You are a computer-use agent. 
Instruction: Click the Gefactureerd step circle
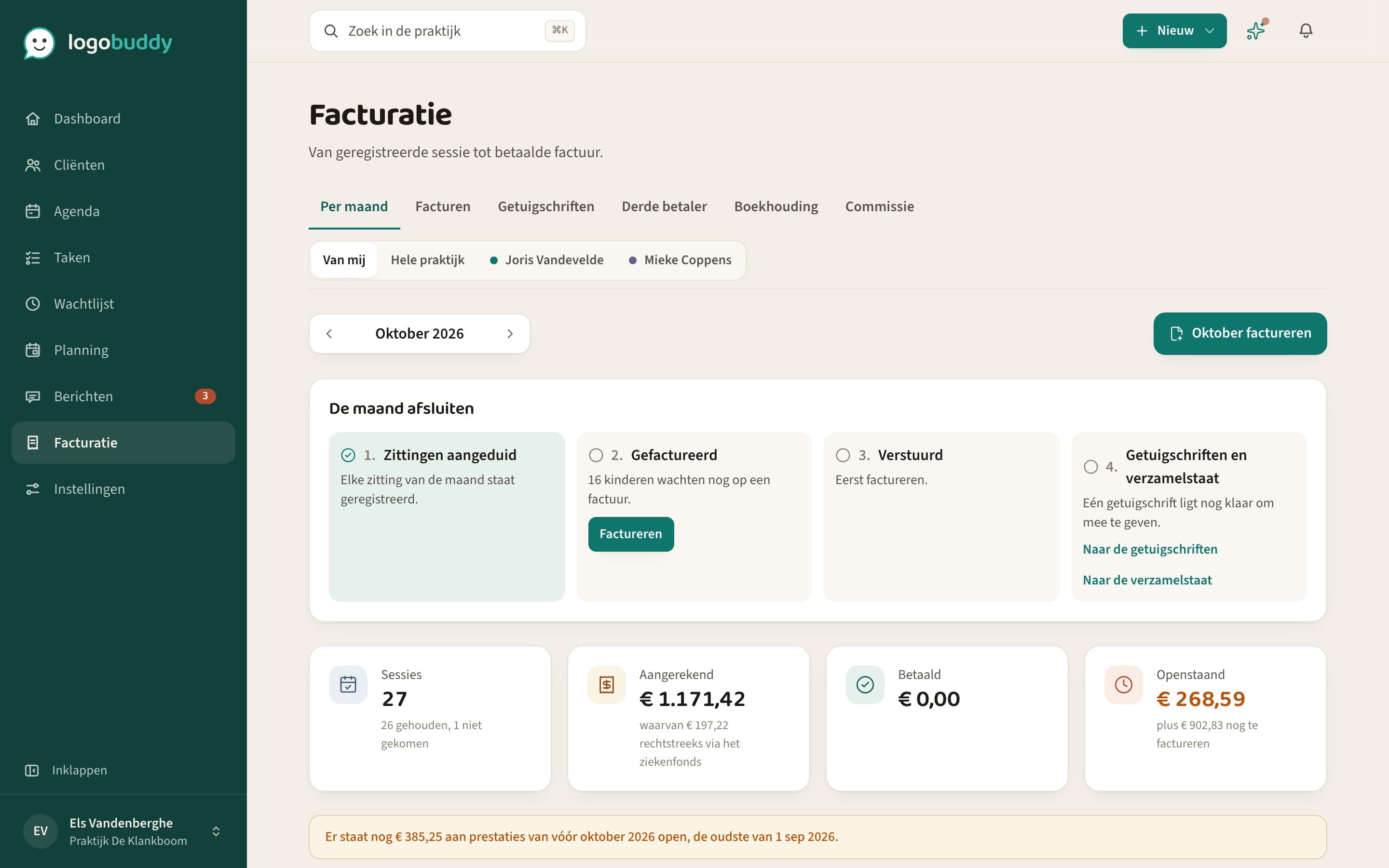pos(596,455)
